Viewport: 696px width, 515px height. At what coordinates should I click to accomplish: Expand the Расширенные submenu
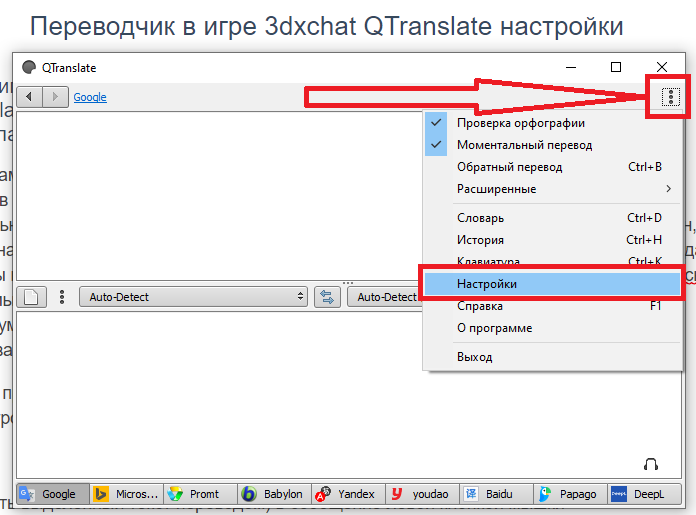(x=553, y=189)
